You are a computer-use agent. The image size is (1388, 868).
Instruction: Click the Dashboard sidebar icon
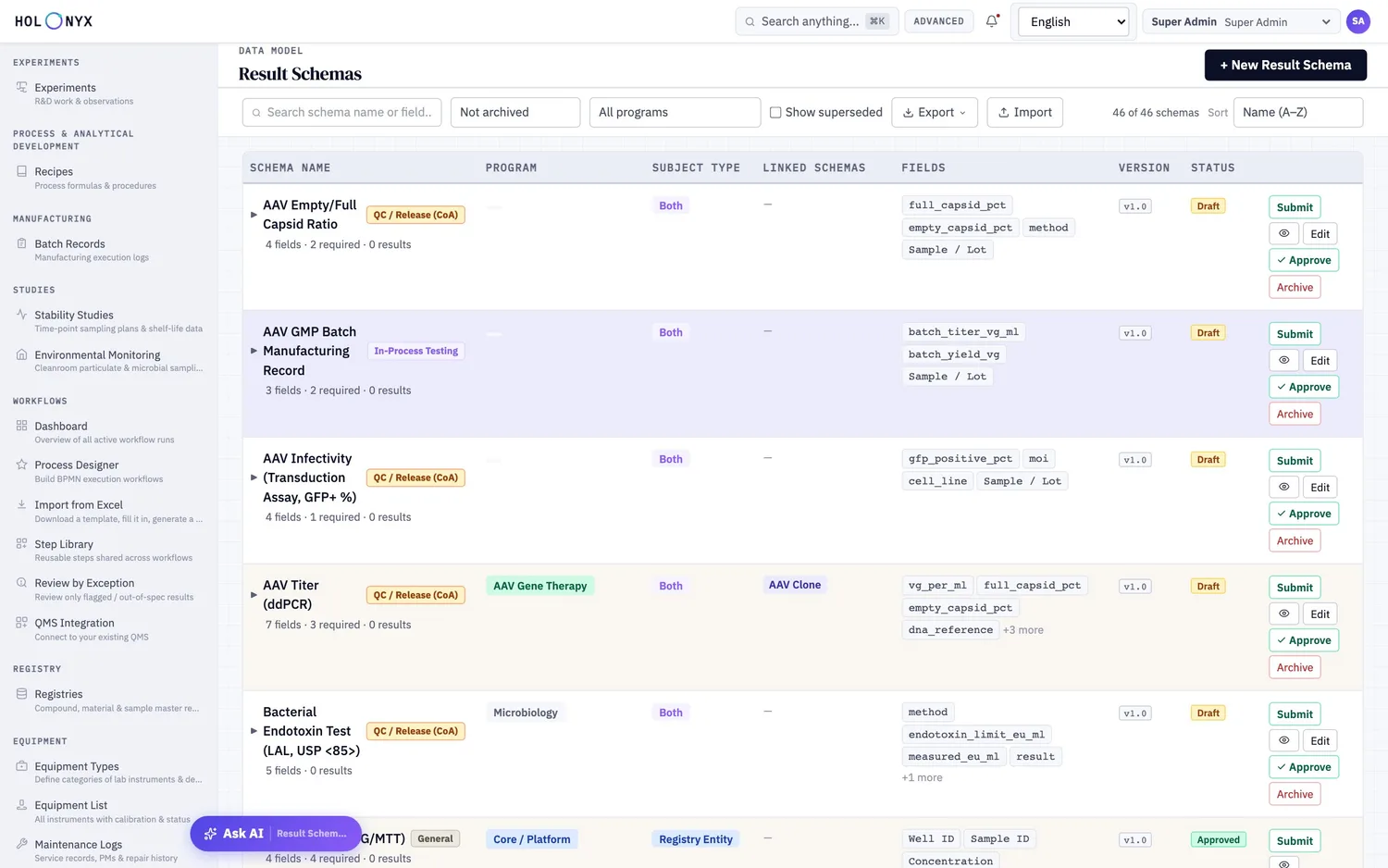(21, 426)
